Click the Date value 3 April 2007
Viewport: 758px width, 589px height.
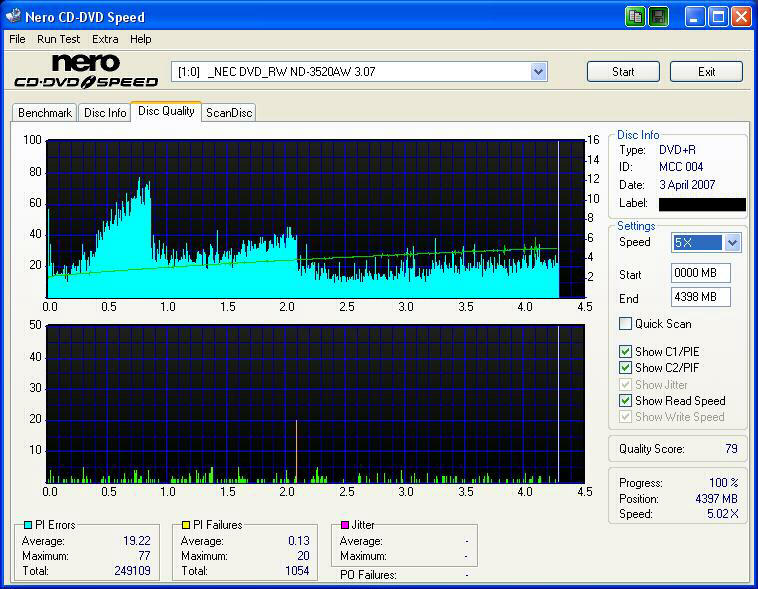(687, 185)
